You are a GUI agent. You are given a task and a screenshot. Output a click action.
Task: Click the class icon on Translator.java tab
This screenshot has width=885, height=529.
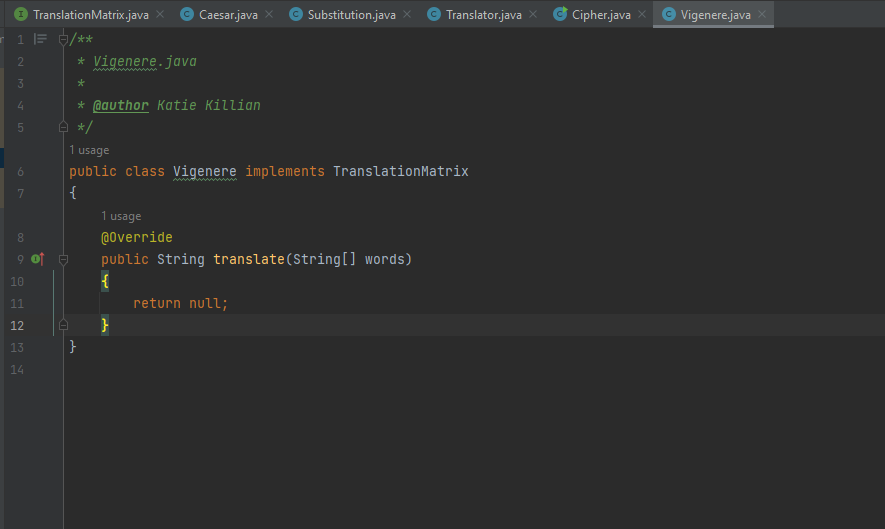point(433,14)
